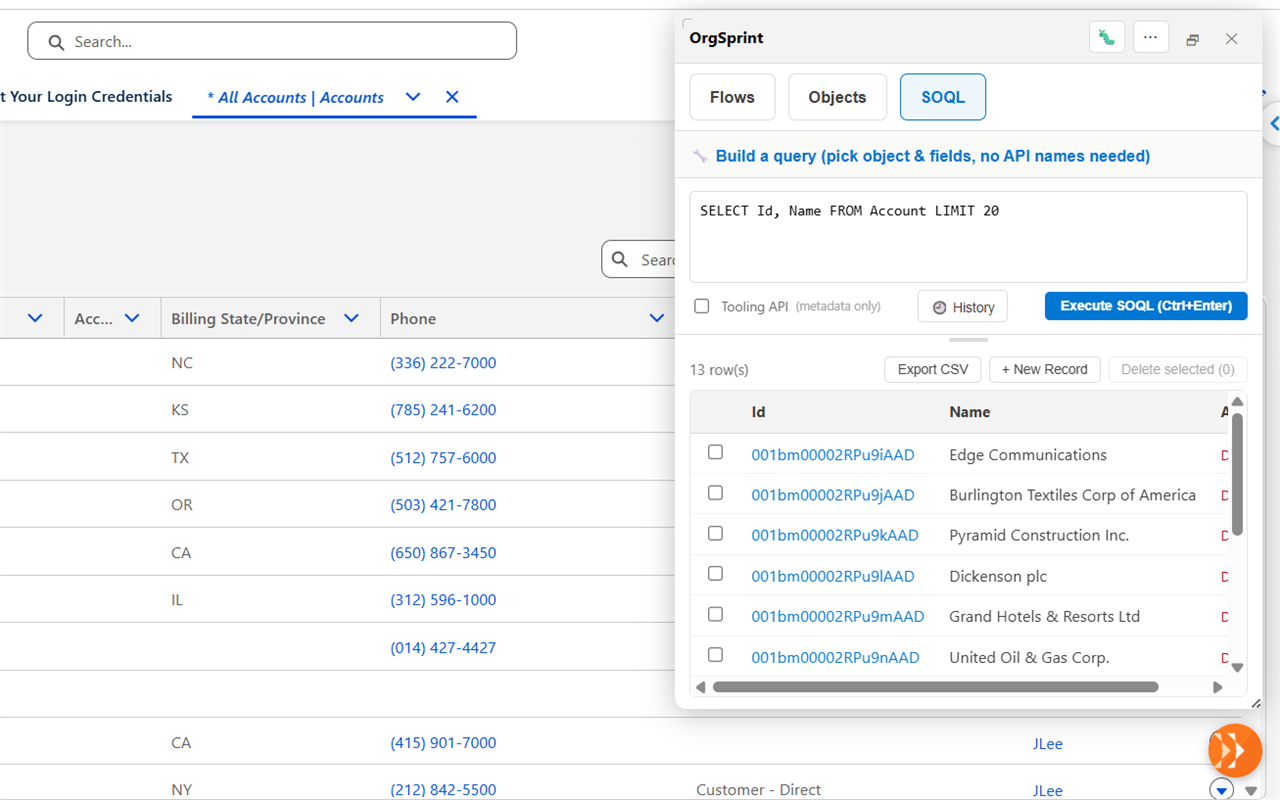Tick the Dickenson plc row checkbox
The width and height of the screenshot is (1280, 800).
(715, 573)
